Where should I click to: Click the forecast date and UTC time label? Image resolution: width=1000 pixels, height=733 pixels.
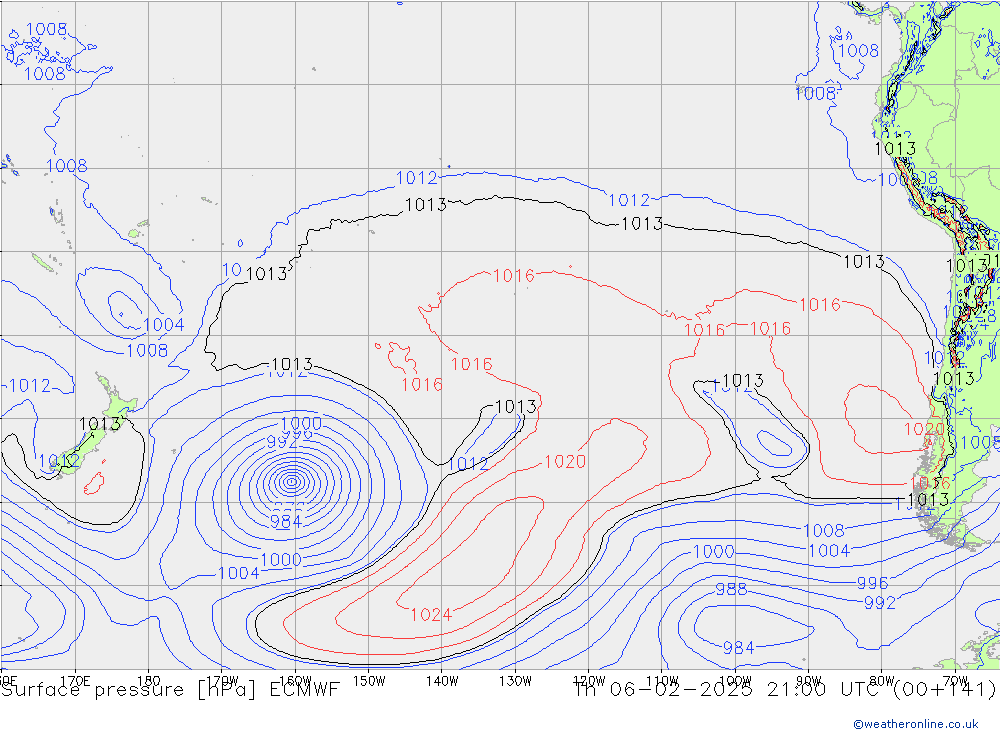(785, 689)
